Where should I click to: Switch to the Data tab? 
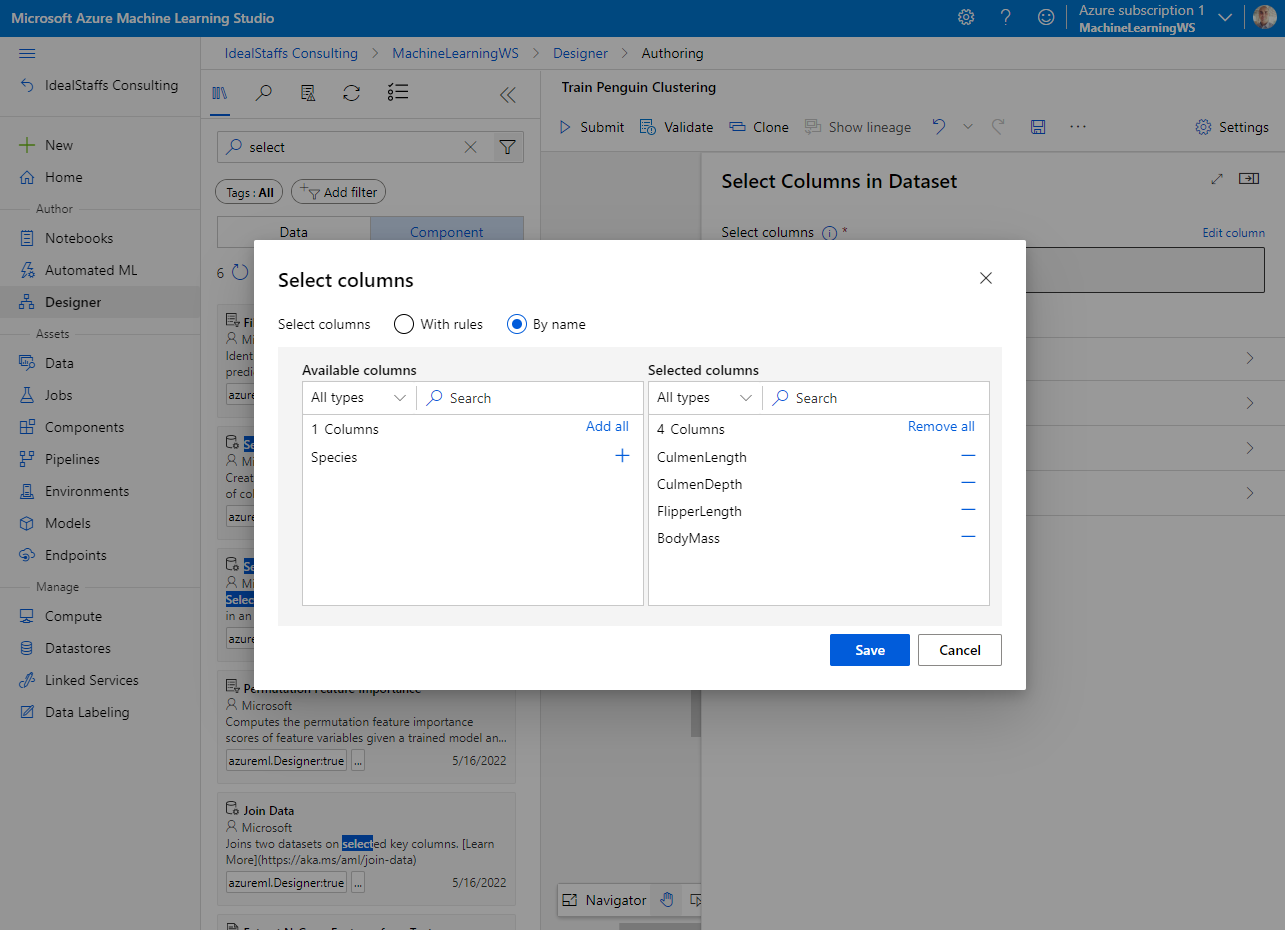[x=293, y=232]
